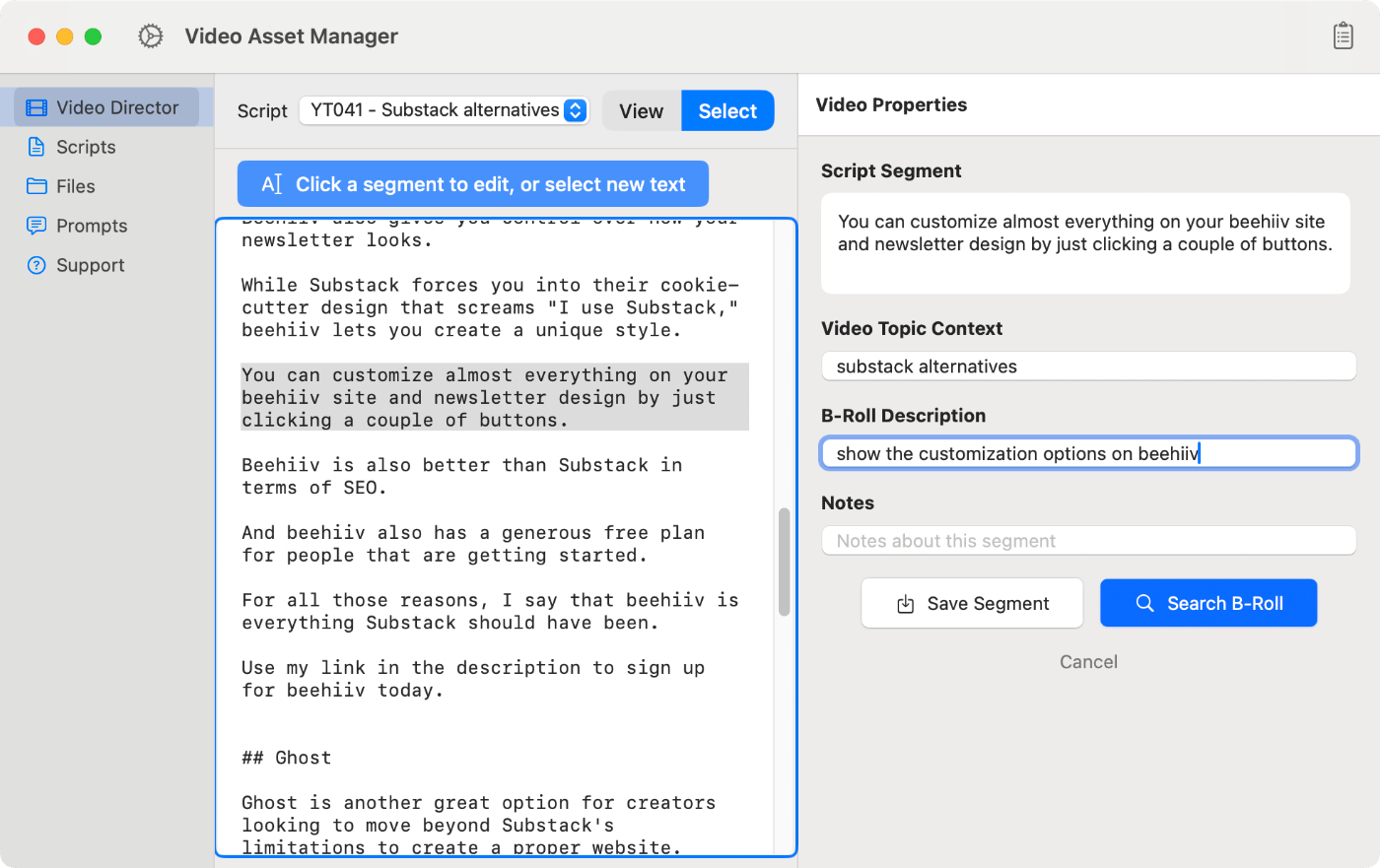Choose a different script from the combo box
Screen dimensions: 1380x868
444,110
